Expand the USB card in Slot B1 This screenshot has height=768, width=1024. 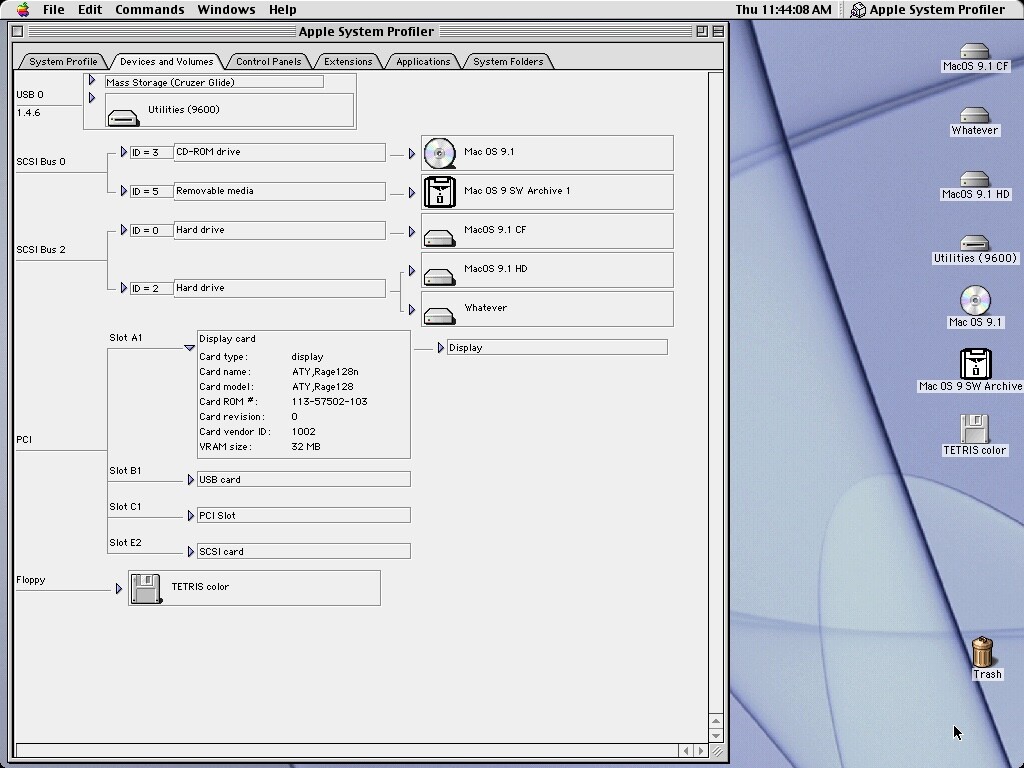pos(191,480)
